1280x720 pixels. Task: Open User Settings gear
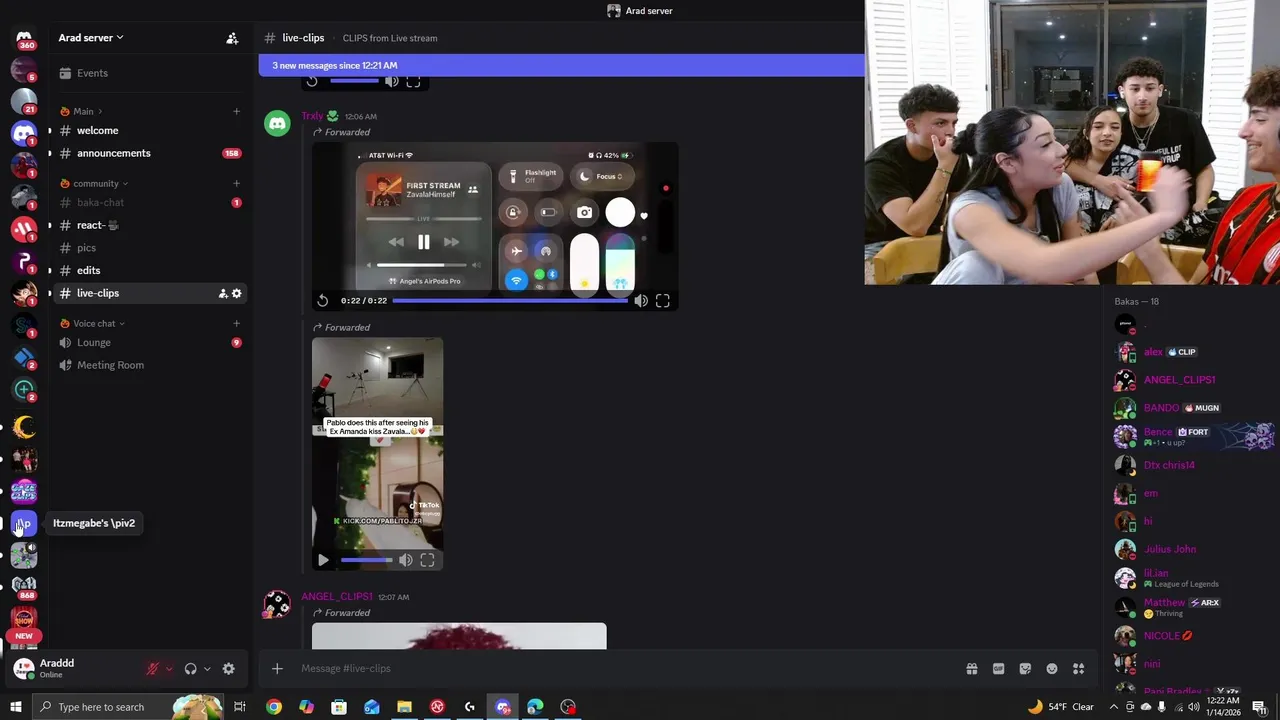click(228, 669)
